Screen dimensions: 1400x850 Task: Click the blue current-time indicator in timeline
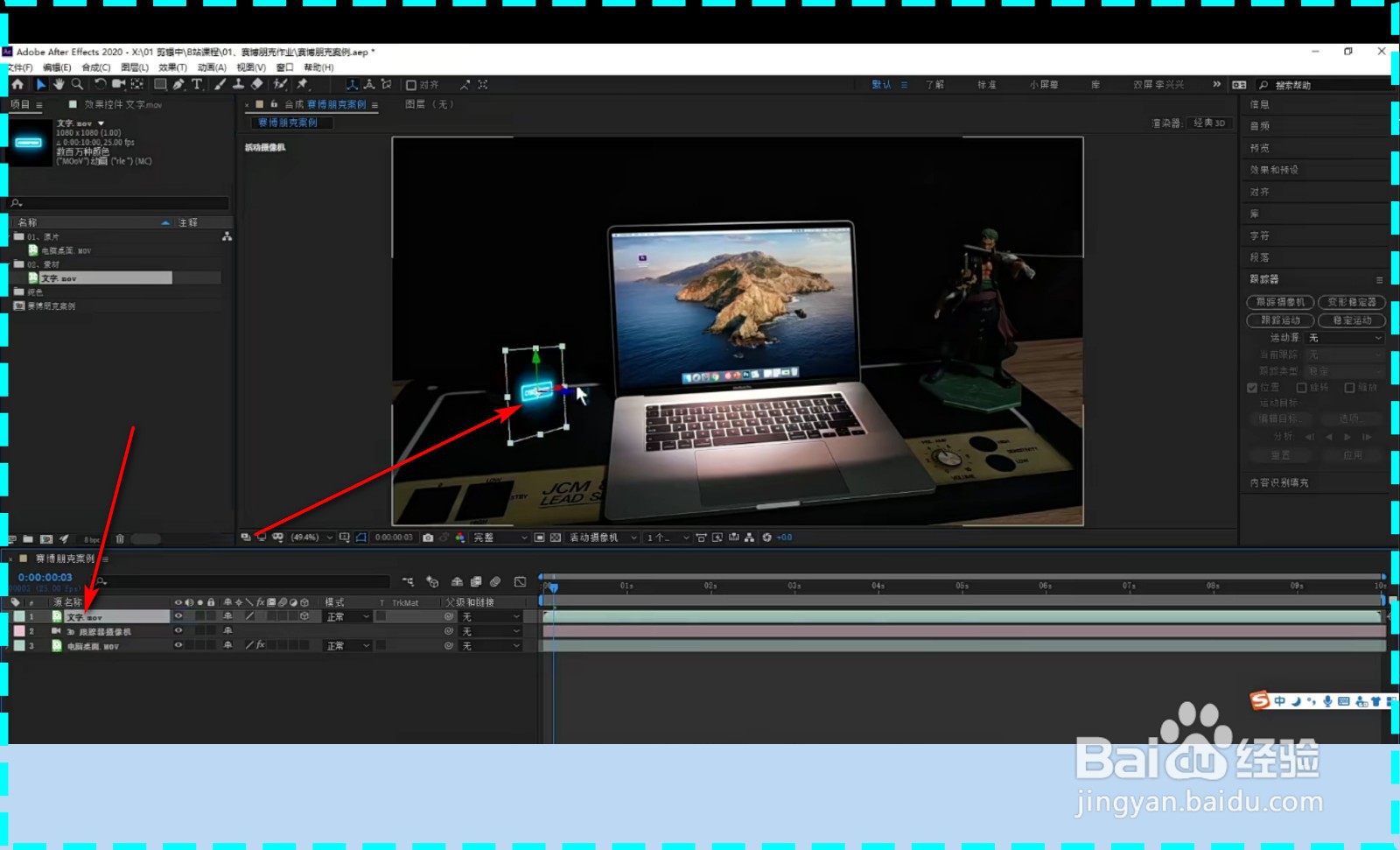click(553, 587)
